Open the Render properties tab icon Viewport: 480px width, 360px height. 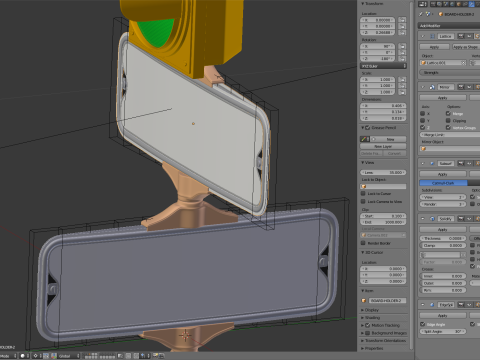tap(433, 4)
